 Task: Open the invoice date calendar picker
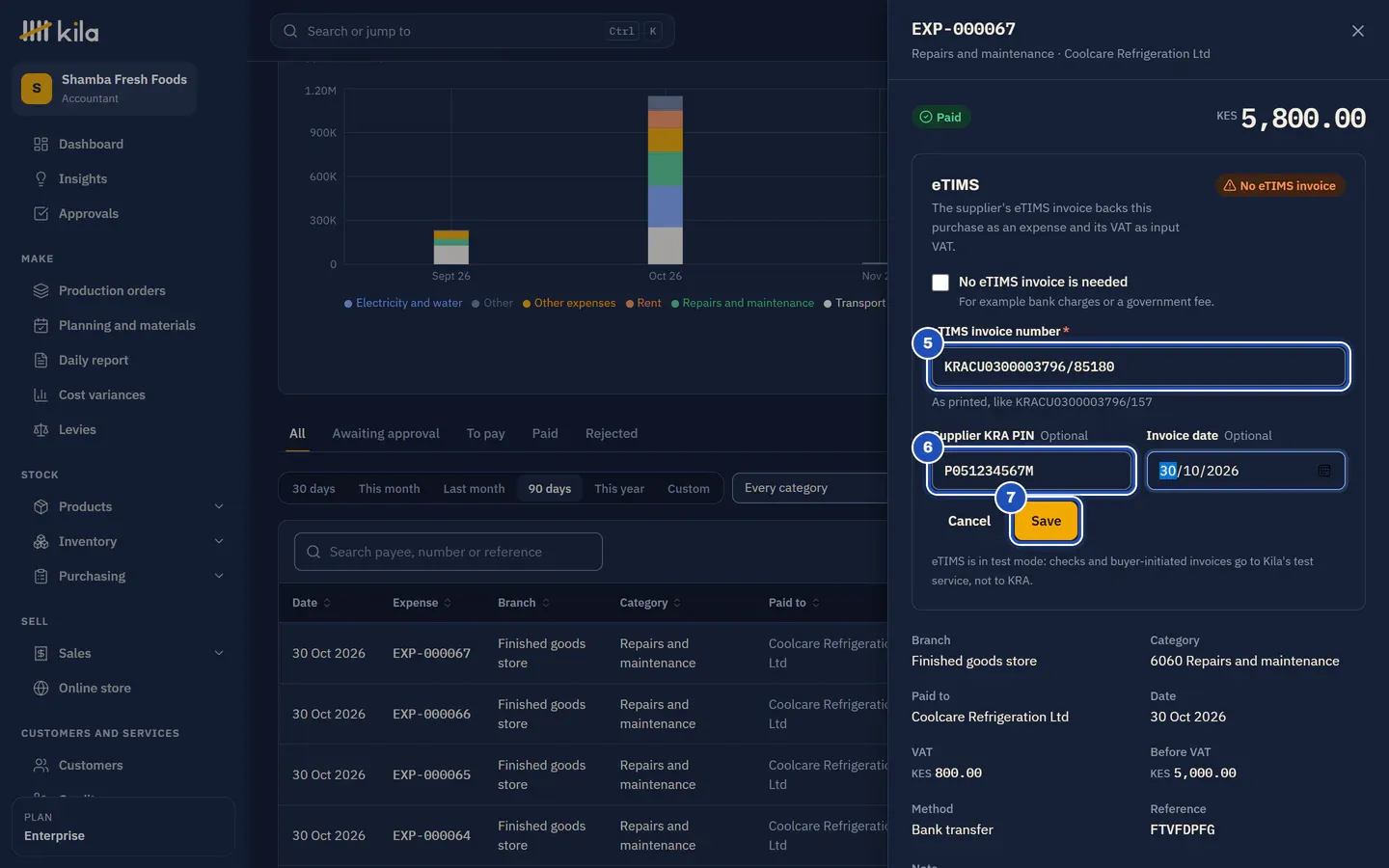[x=1324, y=471]
